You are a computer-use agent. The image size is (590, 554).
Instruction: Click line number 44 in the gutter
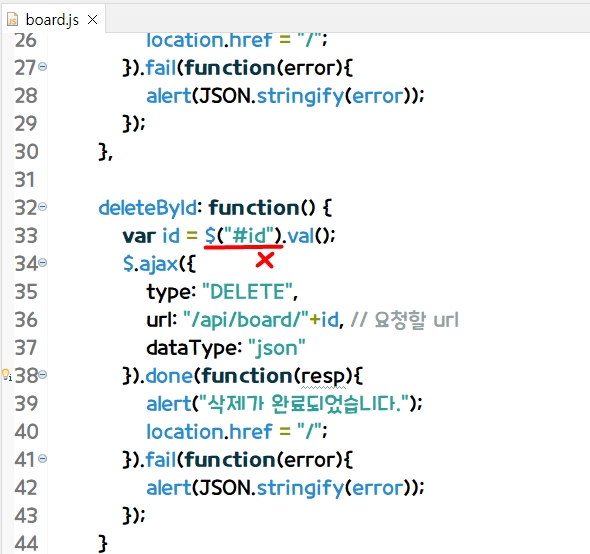pyautogui.click(x=26, y=544)
